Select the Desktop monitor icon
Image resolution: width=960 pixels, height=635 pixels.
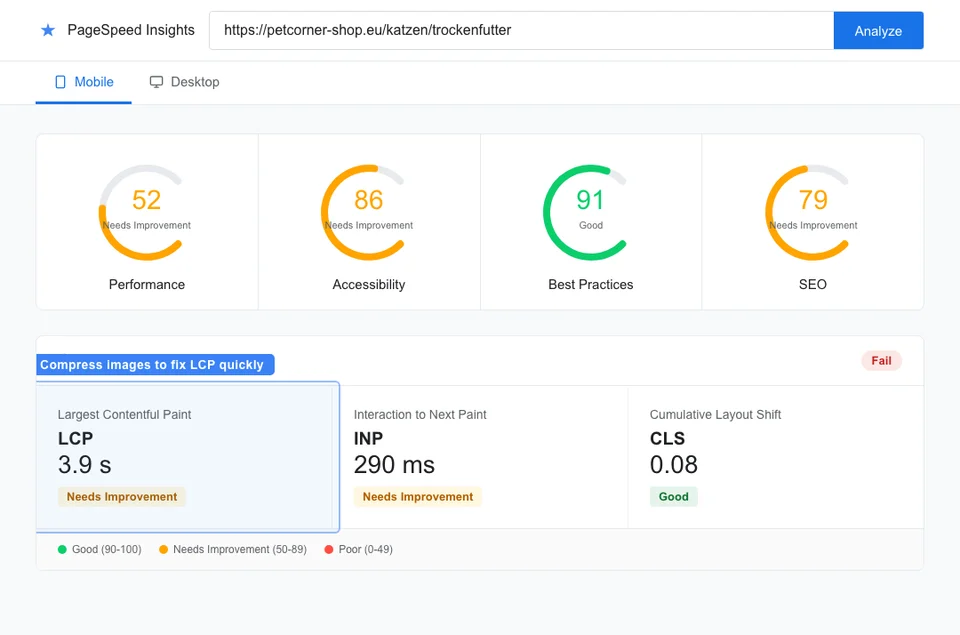[x=156, y=82]
